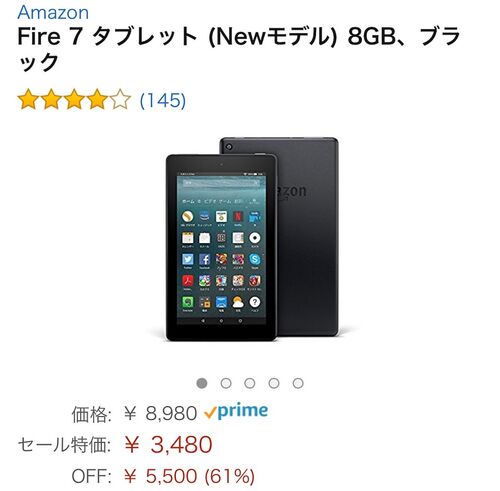The image size is (500, 491).
Task: Click the prime checkmark logo
Action: pyautogui.click(x=236, y=412)
